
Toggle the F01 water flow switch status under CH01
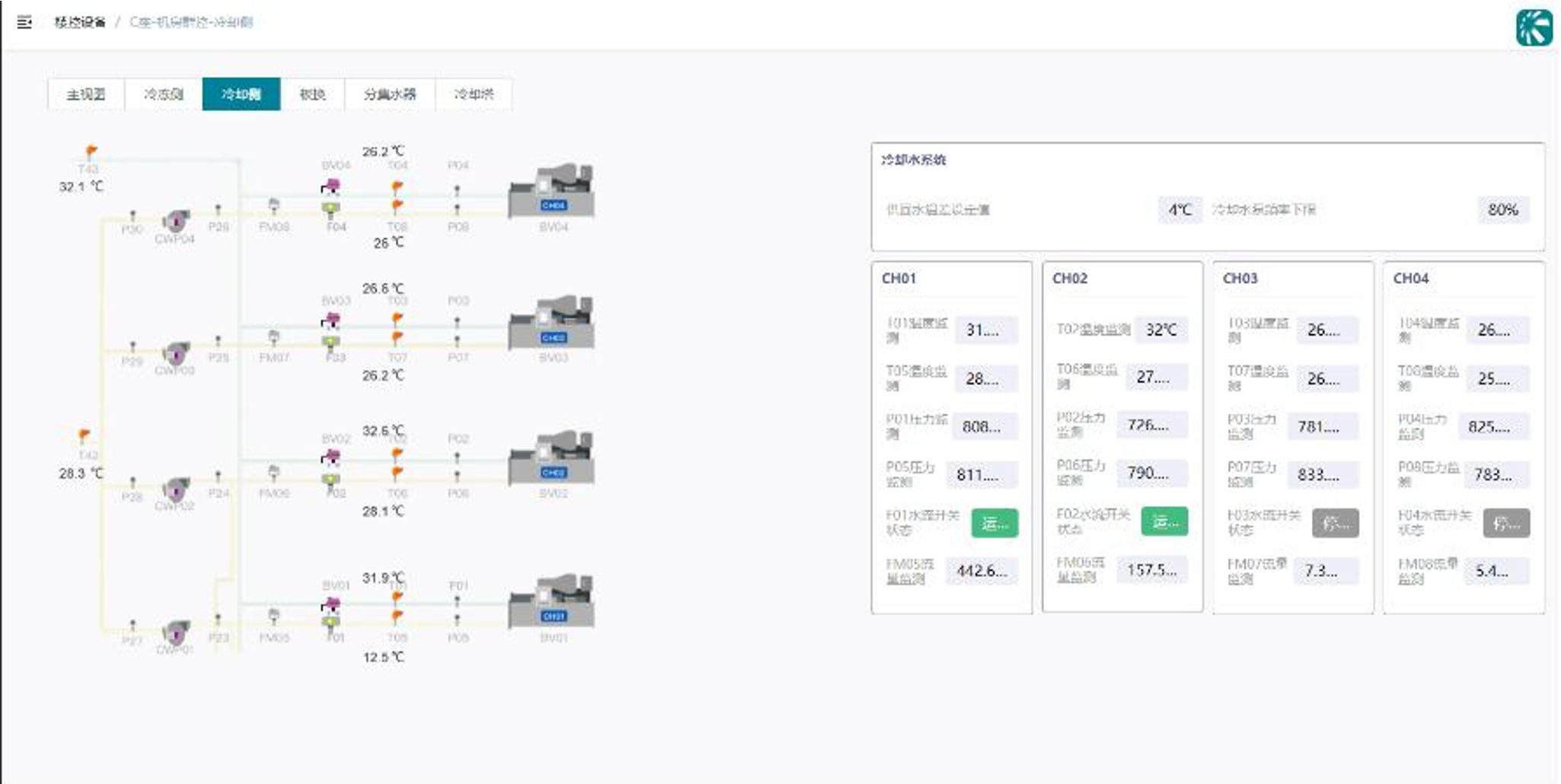click(x=994, y=524)
